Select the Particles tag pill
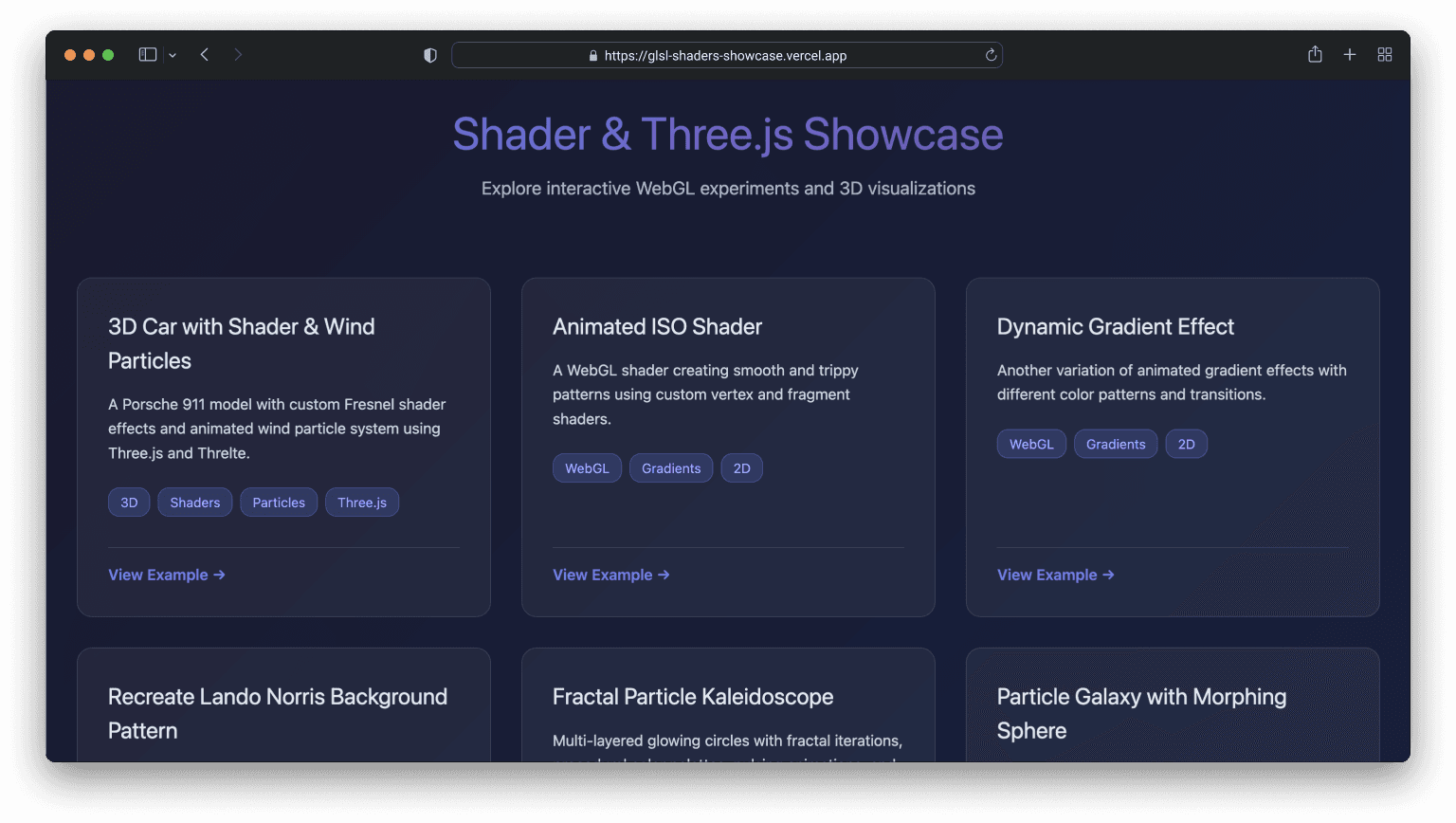The width and height of the screenshot is (1456, 823). tap(279, 502)
